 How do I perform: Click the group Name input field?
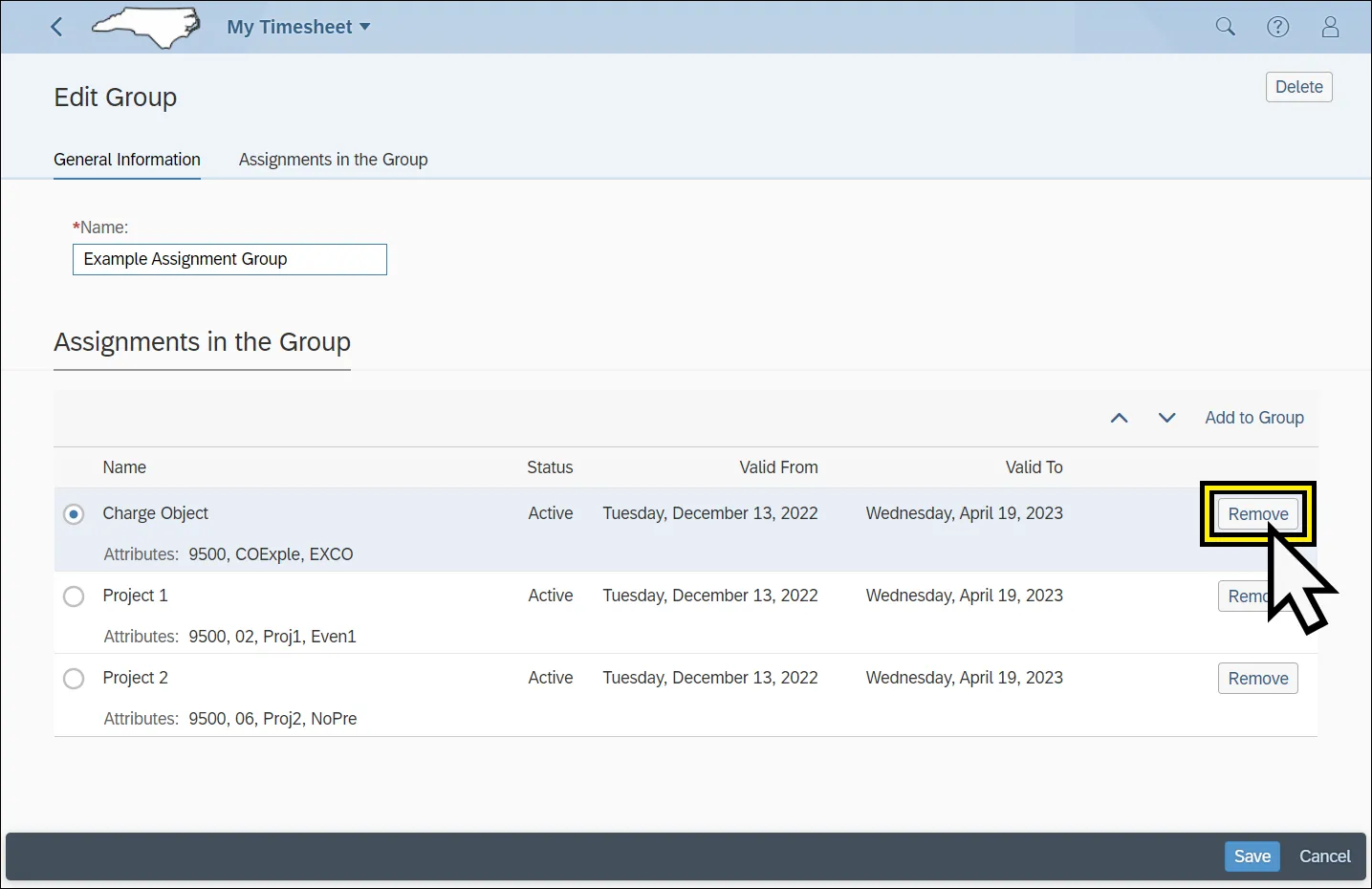tap(229, 259)
